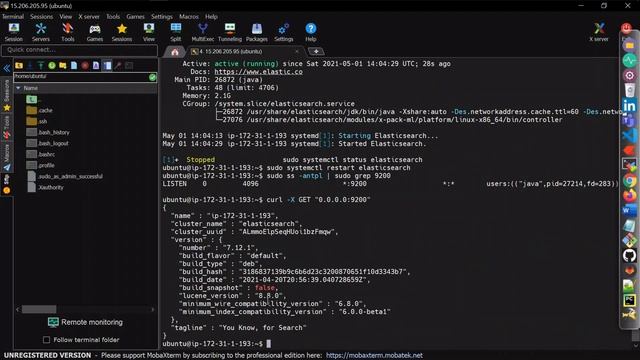The image size is (640, 360).
Task: Open the https://www.elastic.co link
Action: (258, 72)
